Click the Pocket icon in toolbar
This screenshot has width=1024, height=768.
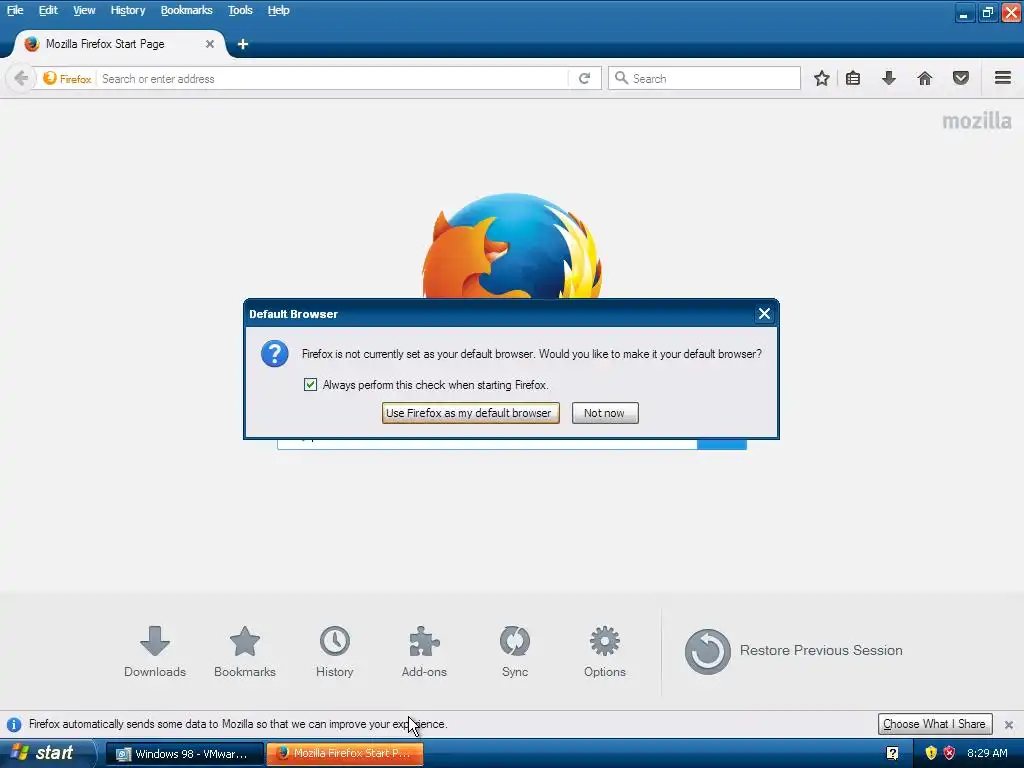click(961, 78)
